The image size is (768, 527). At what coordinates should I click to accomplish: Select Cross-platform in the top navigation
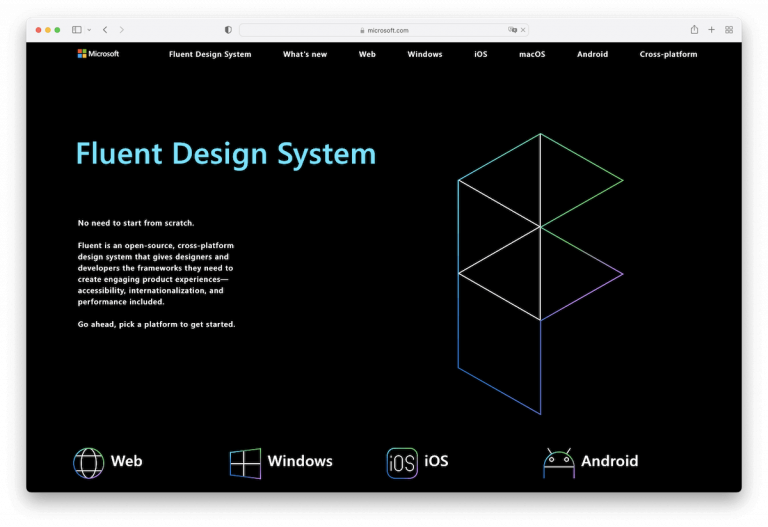[x=668, y=54]
